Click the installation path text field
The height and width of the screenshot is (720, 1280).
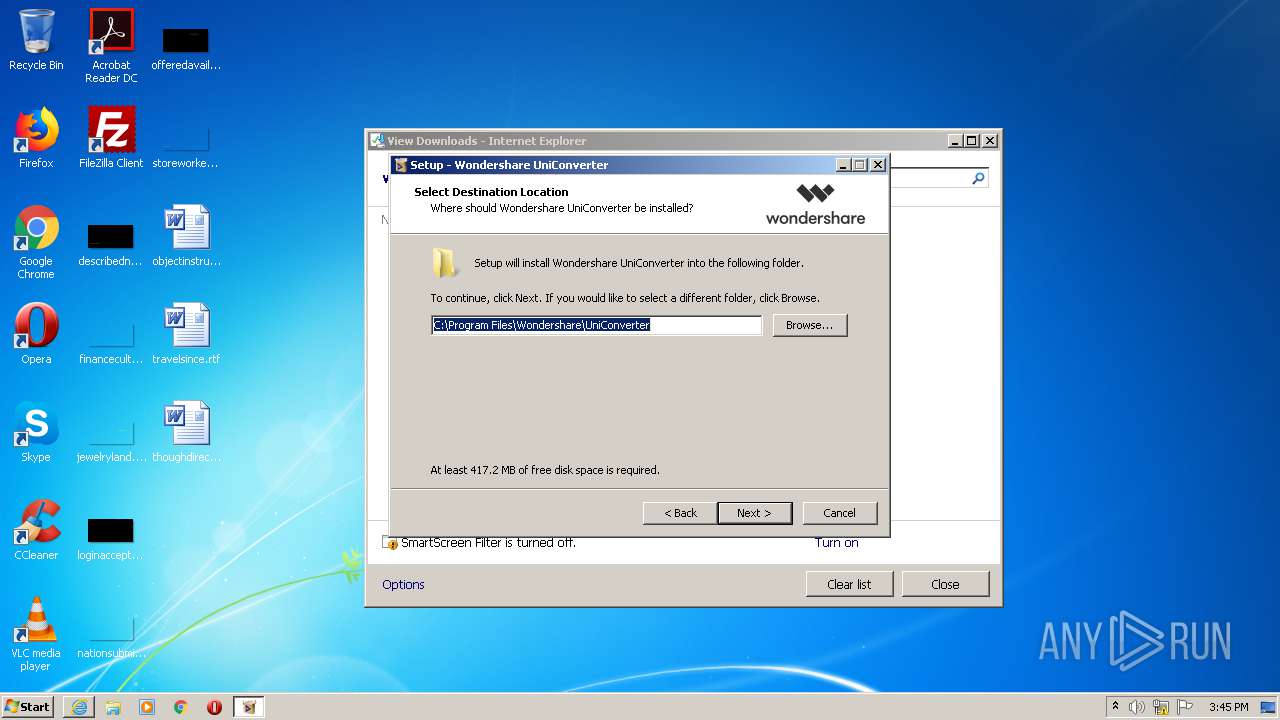pos(596,325)
